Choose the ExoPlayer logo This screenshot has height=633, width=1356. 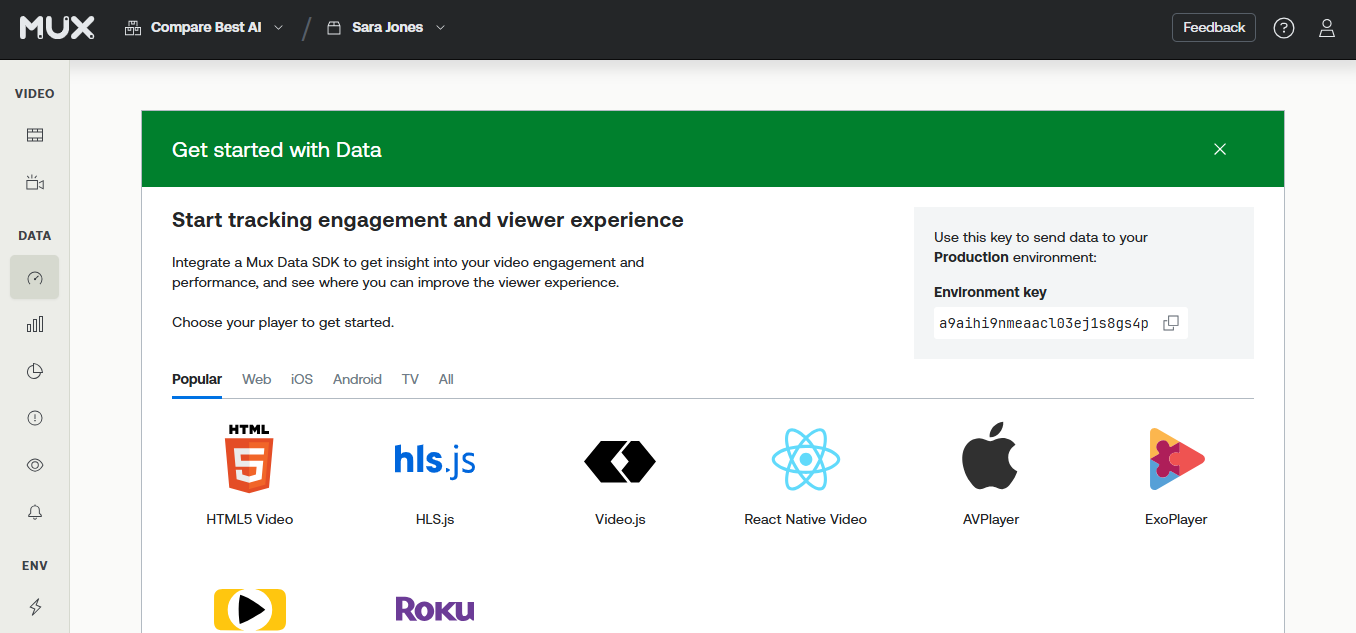(x=1176, y=459)
